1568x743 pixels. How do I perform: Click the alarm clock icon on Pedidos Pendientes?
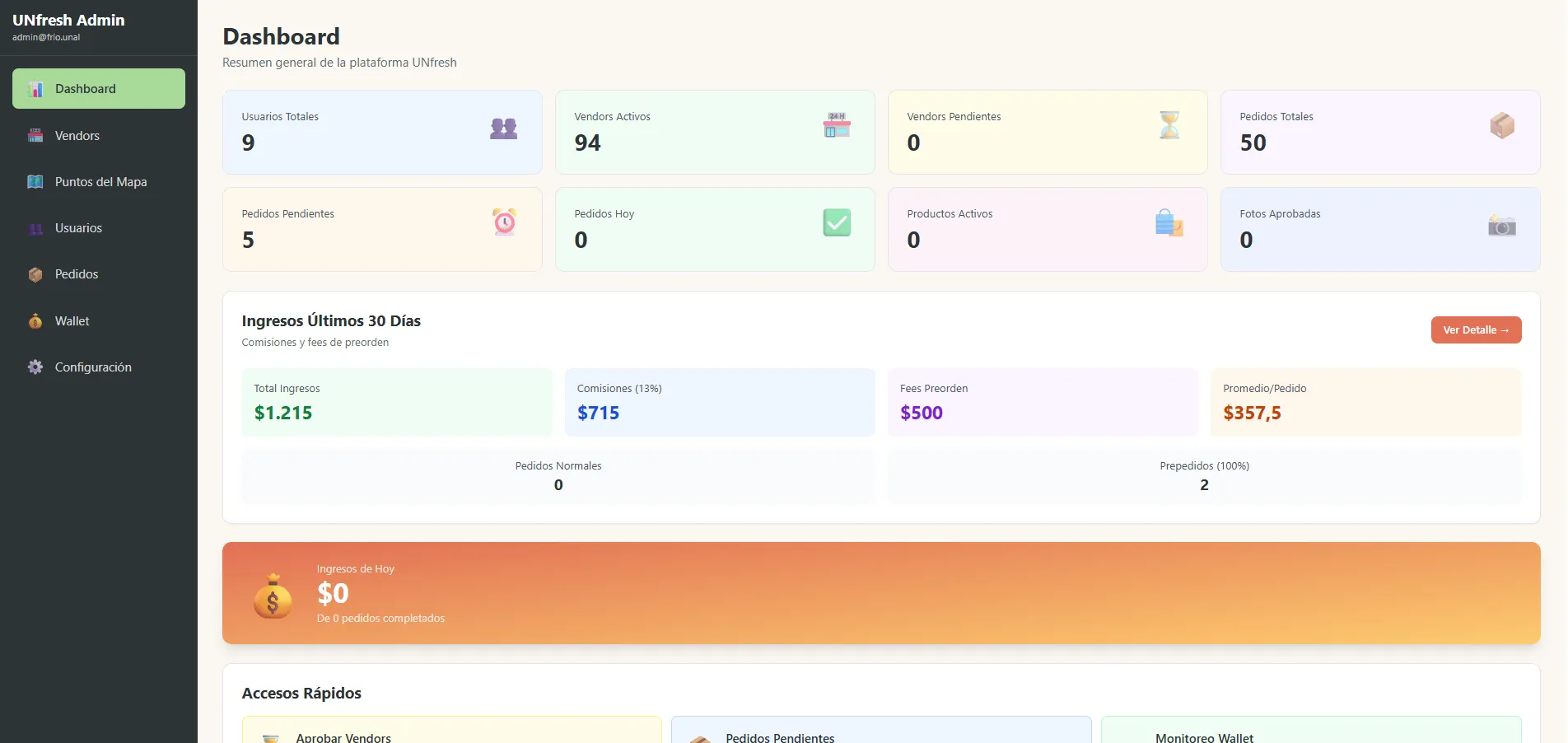coord(503,222)
